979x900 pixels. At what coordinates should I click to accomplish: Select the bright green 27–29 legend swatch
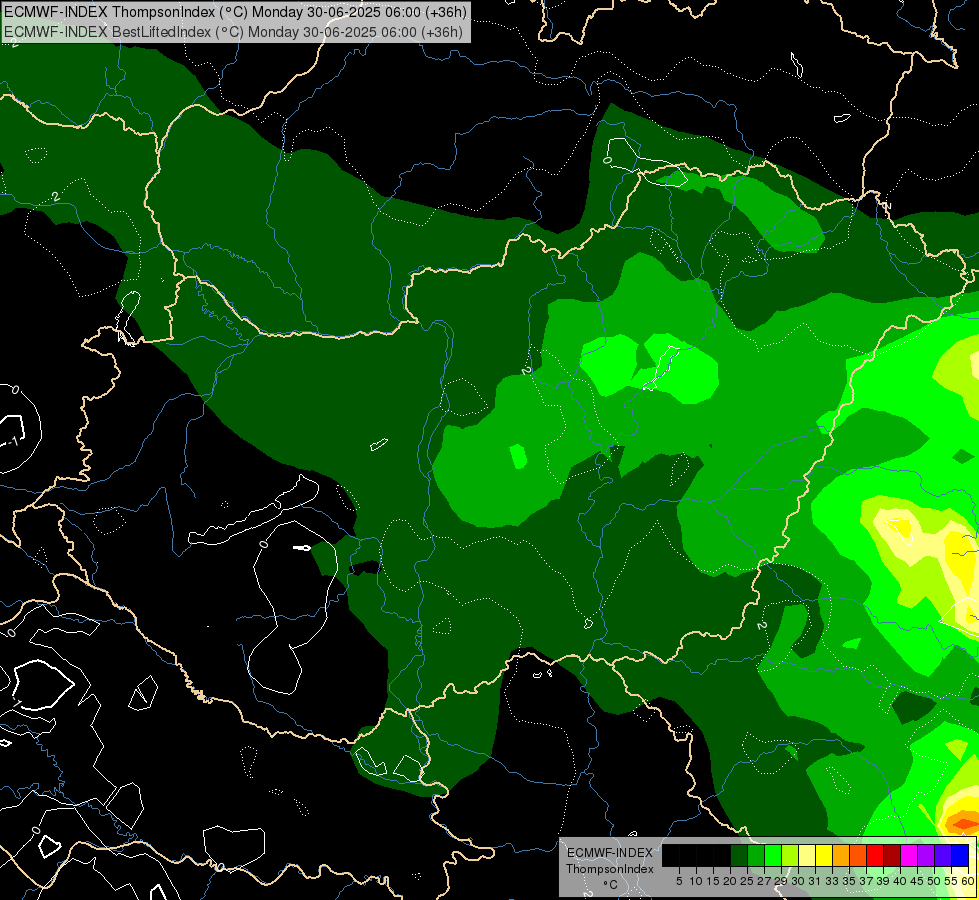(773, 856)
